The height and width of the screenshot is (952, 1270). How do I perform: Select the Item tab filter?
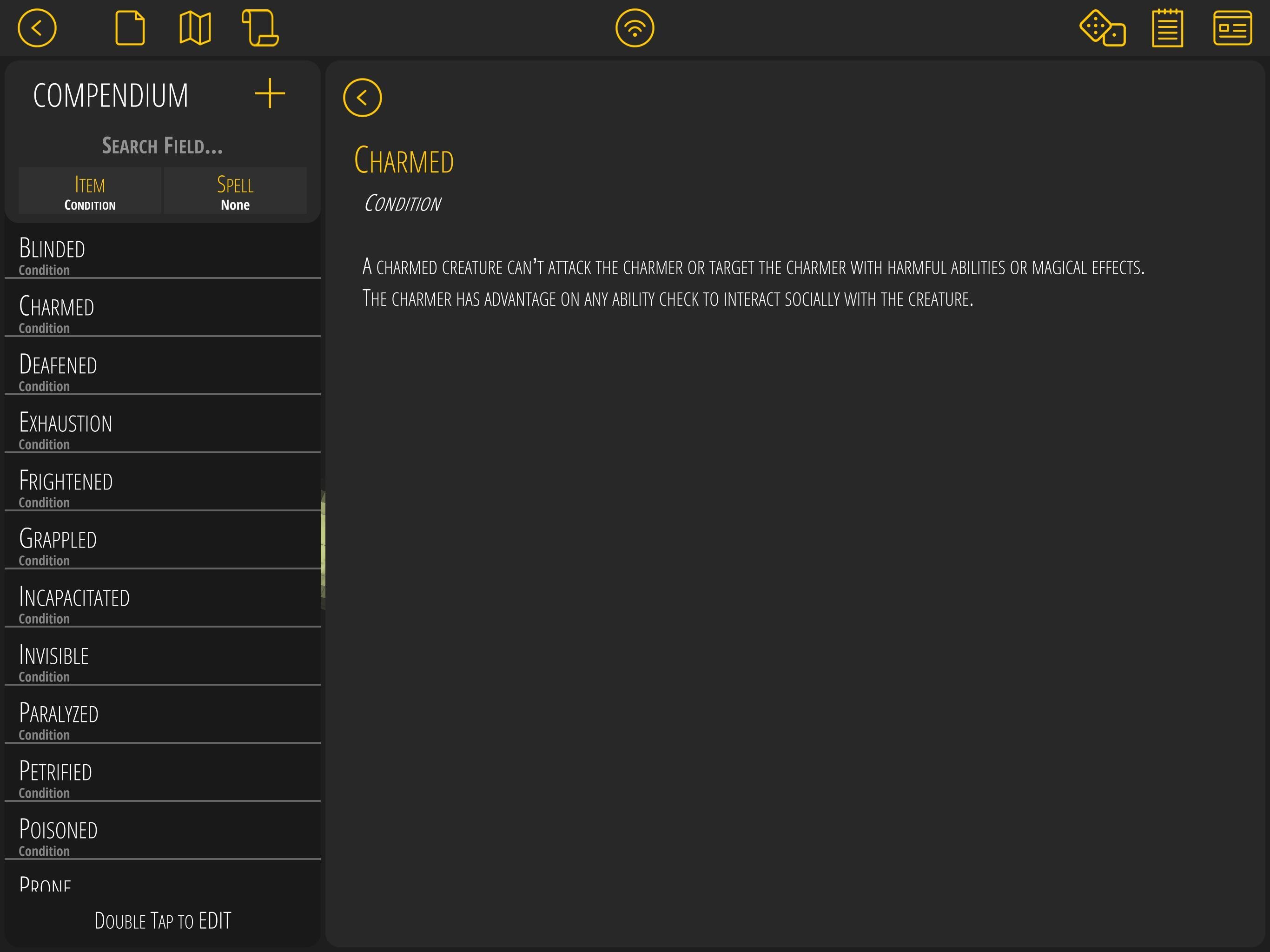(90, 191)
